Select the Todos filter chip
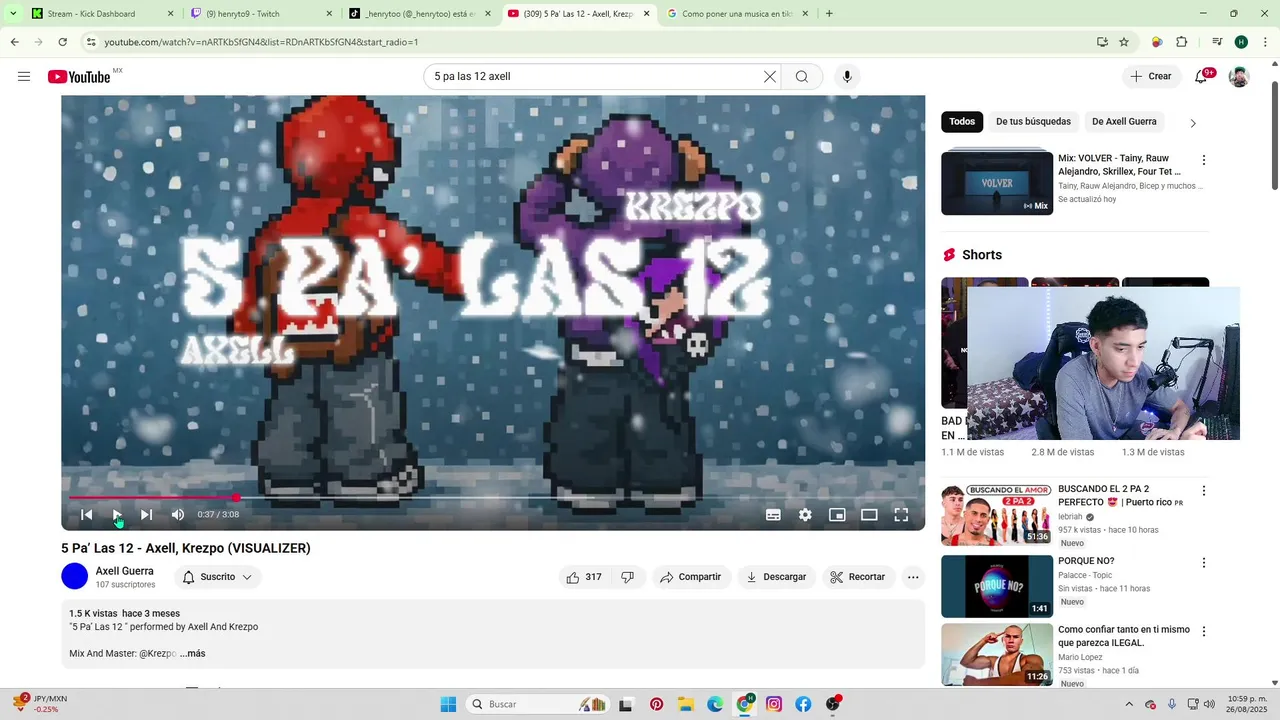 click(962, 122)
